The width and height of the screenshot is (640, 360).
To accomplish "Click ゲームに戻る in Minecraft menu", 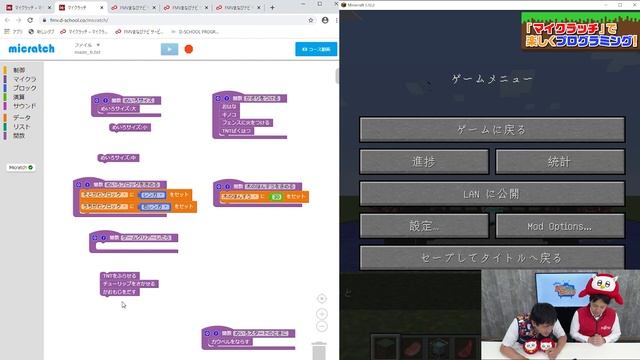I will coord(492,130).
